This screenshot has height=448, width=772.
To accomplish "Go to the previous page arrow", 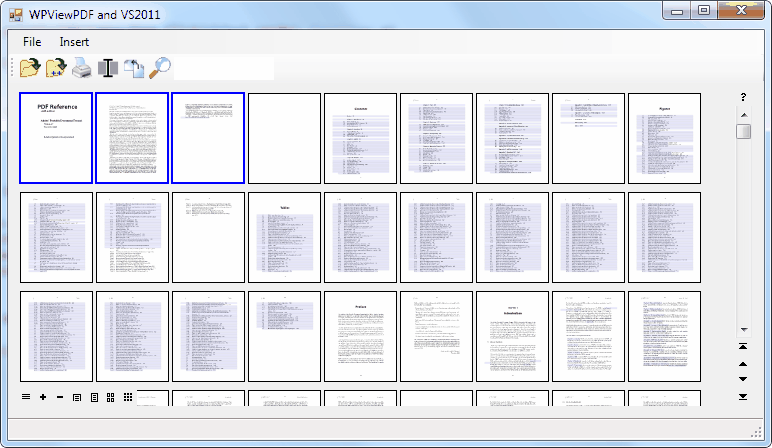I will pyautogui.click(x=743, y=364).
